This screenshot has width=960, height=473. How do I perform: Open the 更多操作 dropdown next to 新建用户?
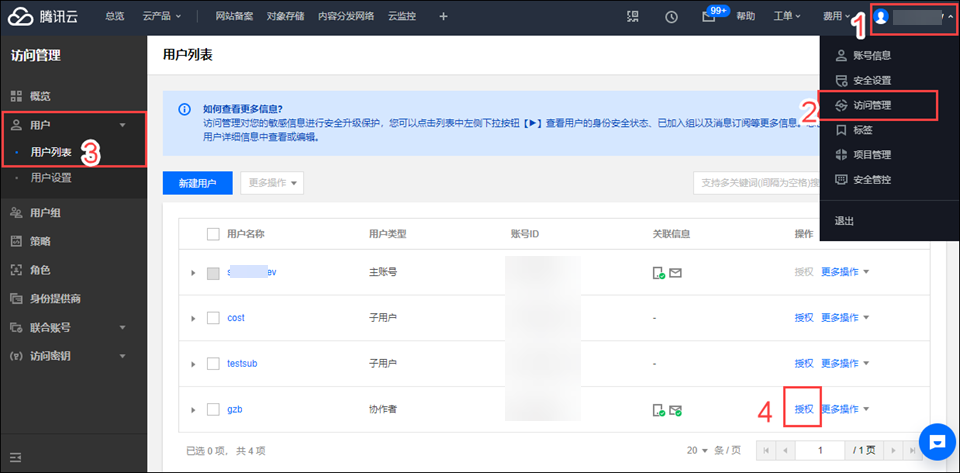click(x=271, y=183)
